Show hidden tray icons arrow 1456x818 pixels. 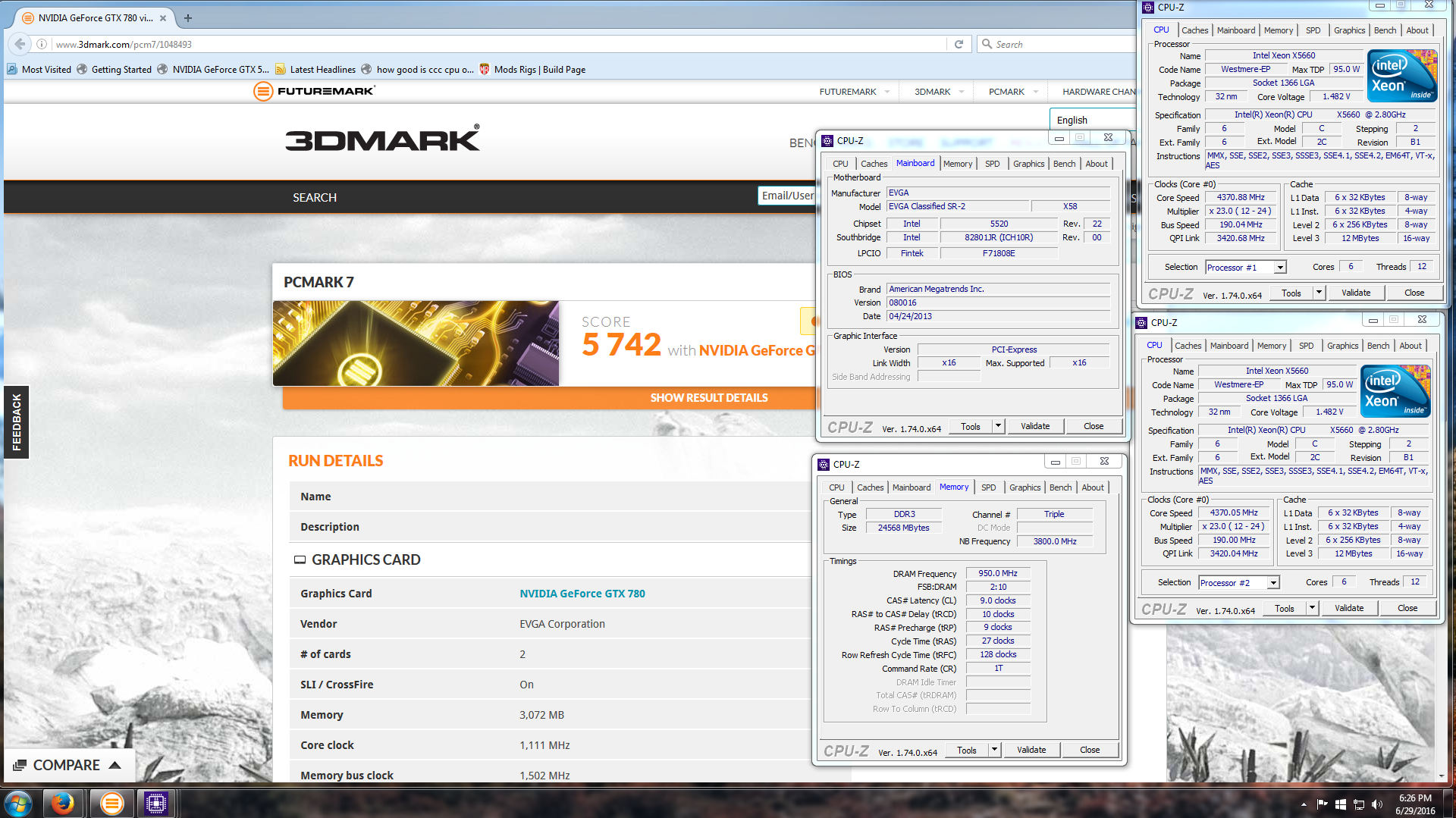point(1304,804)
